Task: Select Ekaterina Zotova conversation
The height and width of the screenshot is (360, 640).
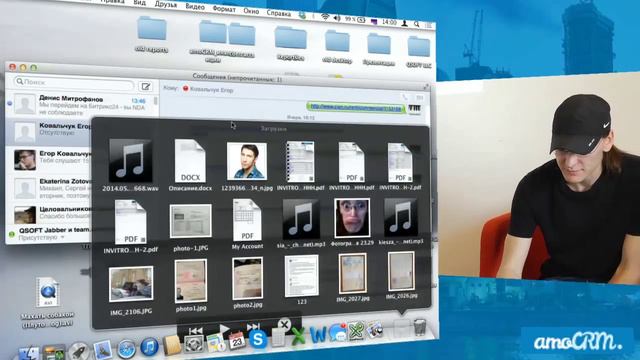Action: pos(48,188)
